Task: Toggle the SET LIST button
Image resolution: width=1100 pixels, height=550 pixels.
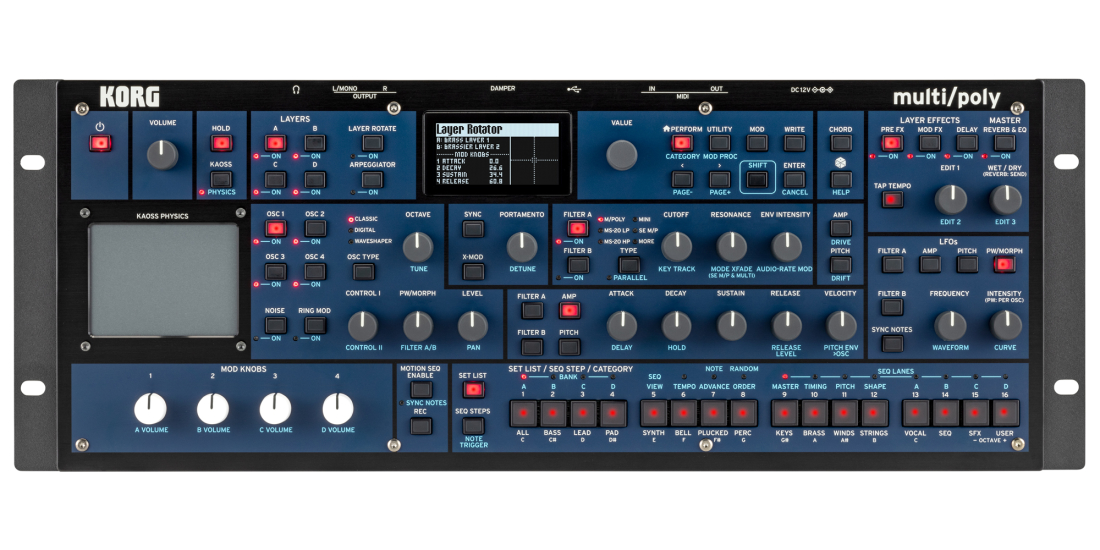Action: 474,390
